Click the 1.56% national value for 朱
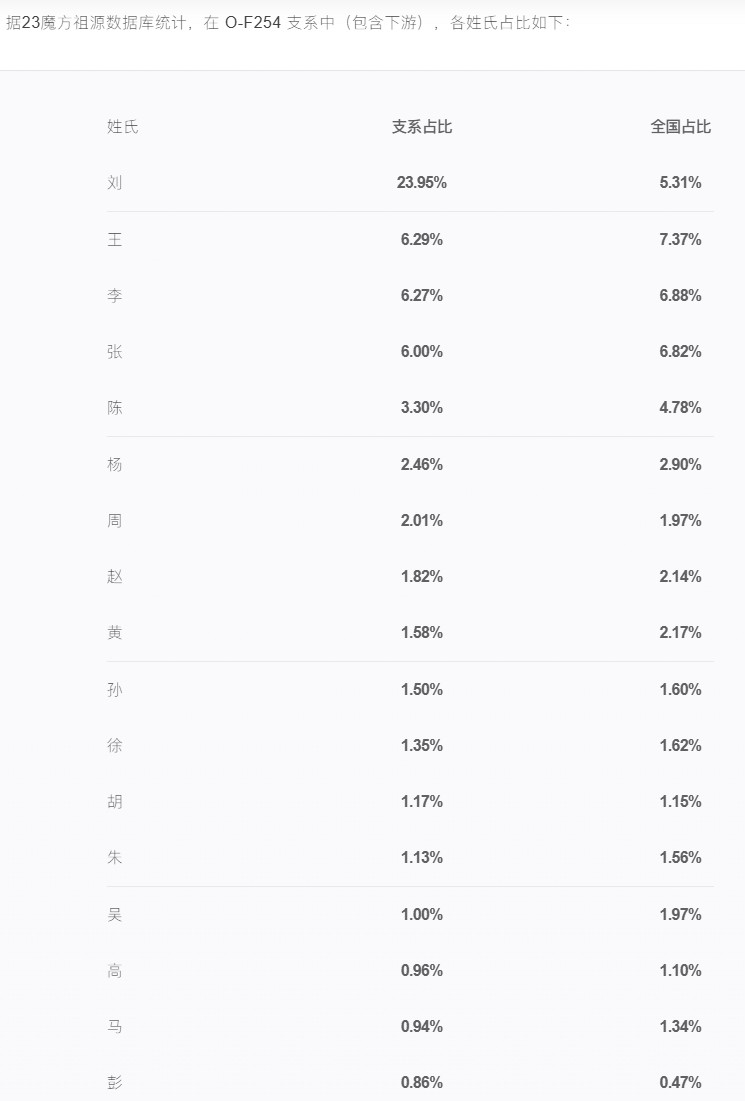 pyautogui.click(x=680, y=857)
